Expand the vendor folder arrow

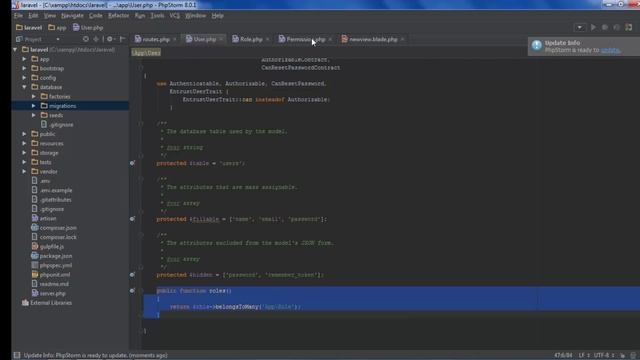[x=24, y=171]
